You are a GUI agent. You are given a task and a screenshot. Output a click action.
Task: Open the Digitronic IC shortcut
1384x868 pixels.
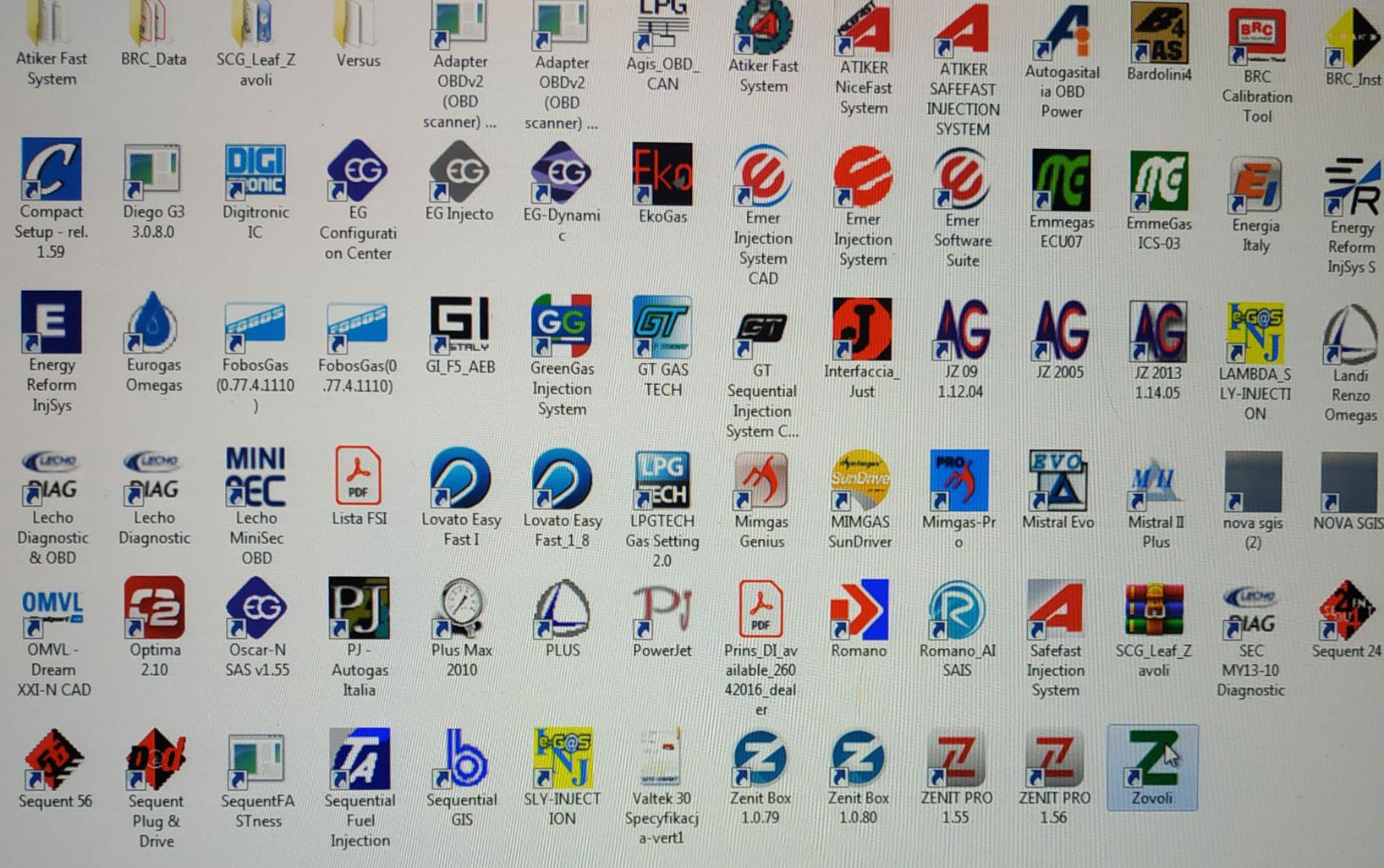[x=255, y=192]
